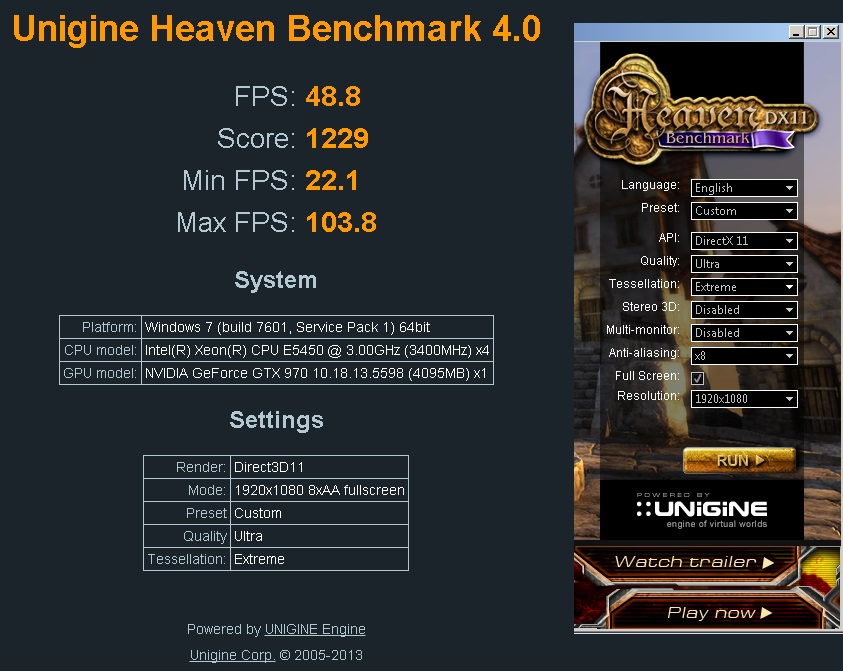Image resolution: width=843 pixels, height=671 pixels.
Task: Click the RUN button
Action: 739,461
